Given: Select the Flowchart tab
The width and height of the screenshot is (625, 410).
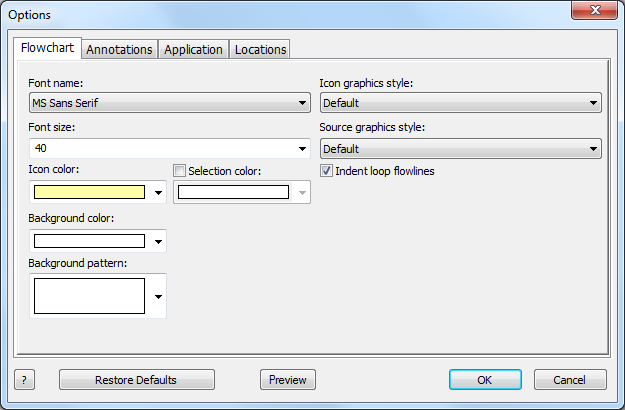Looking at the screenshot, I should [x=47, y=48].
